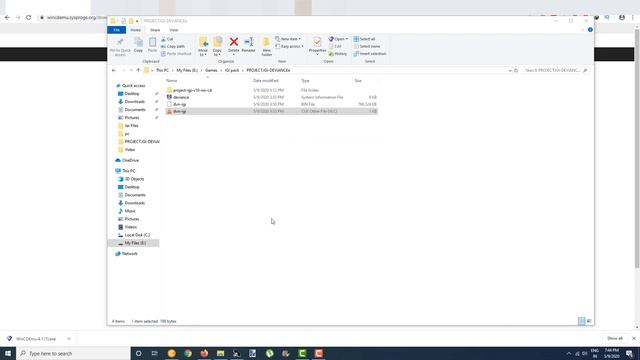
Task: Switch to the View ribbon tab
Action: pyautogui.click(x=173, y=30)
